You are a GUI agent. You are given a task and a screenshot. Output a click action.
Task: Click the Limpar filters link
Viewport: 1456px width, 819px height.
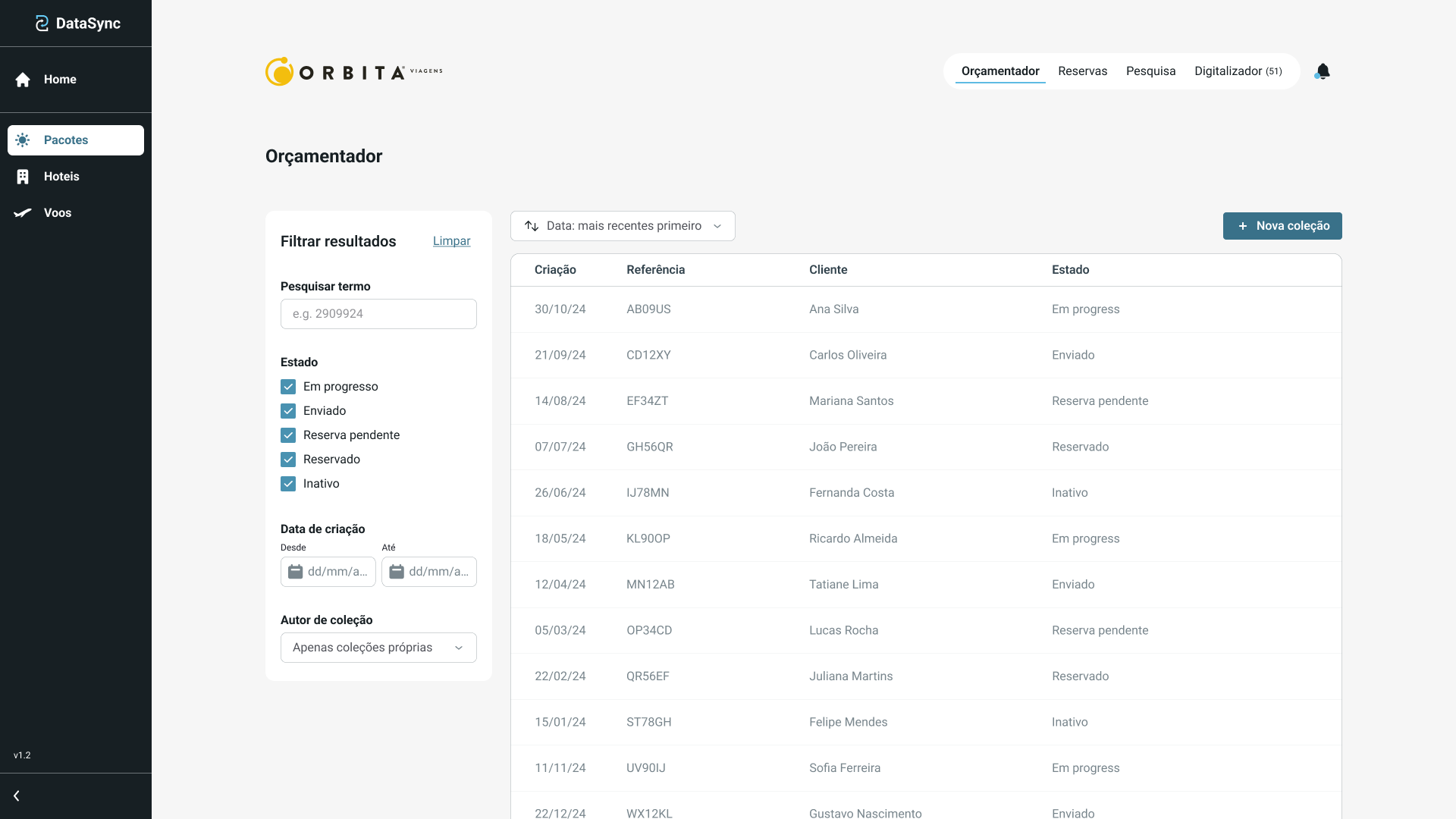(451, 241)
